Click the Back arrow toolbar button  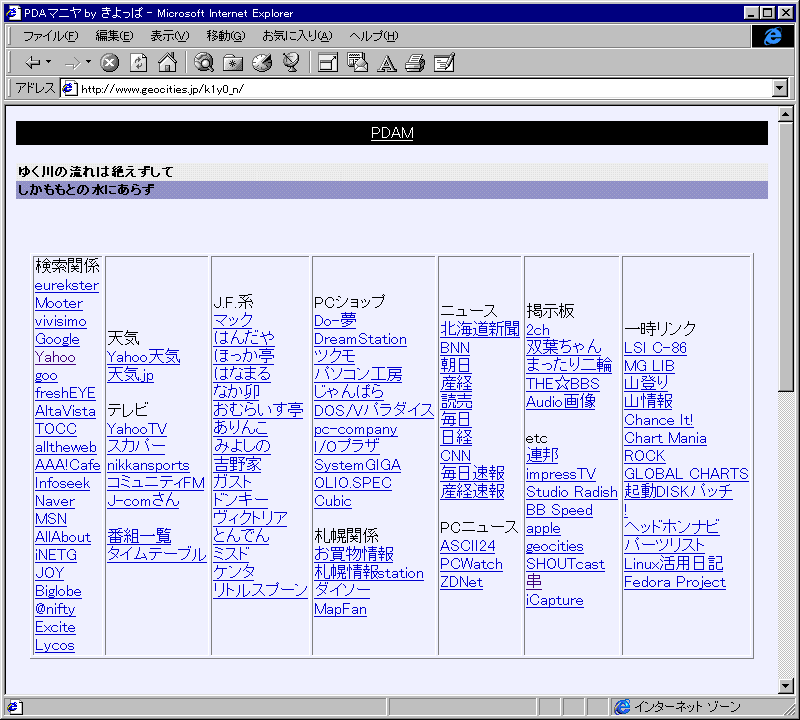pos(33,63)
